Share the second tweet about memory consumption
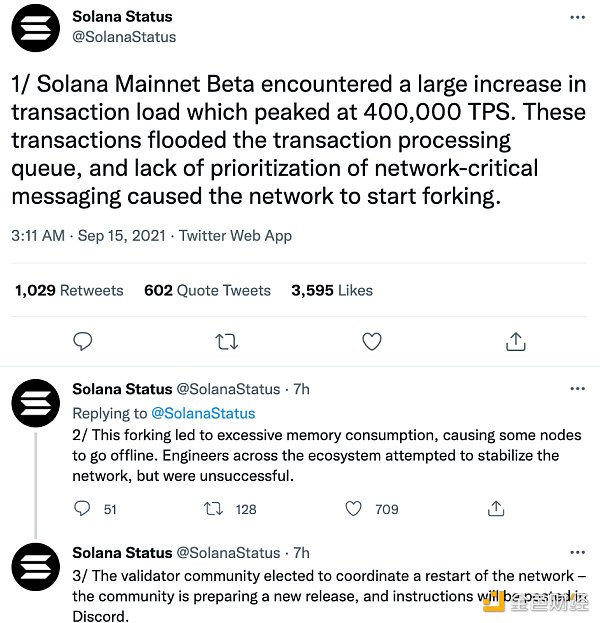This screenshot has height=623, width=600. coord(496,509)
